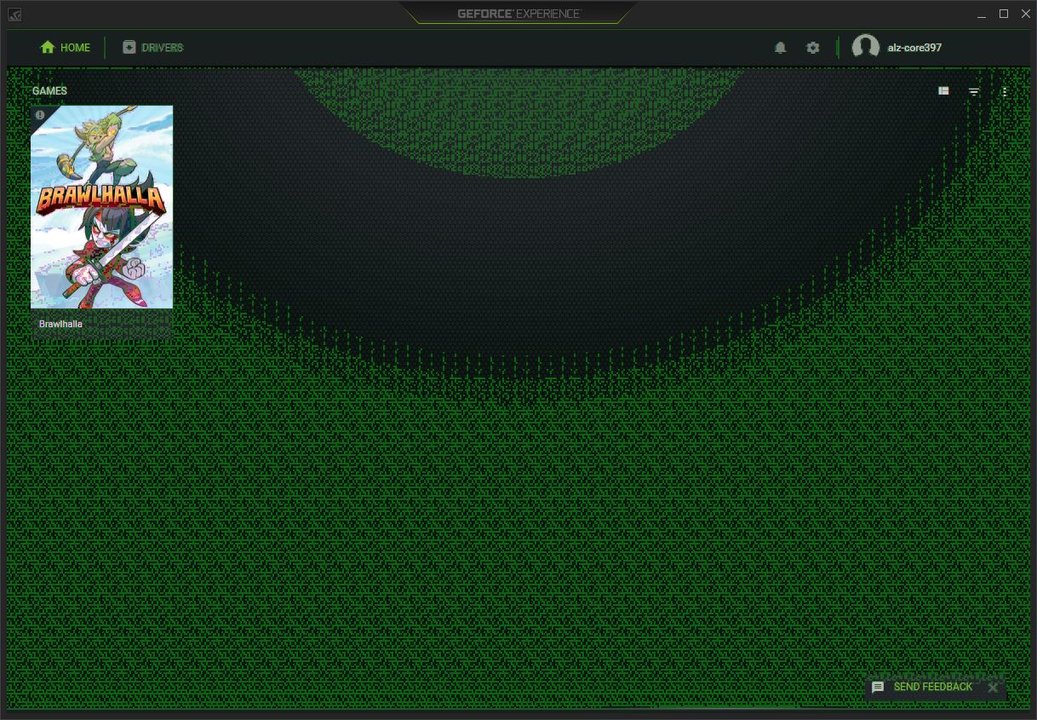Click the feedback chat bubble icon
The image size is (1037, 720).
(878, 688)
